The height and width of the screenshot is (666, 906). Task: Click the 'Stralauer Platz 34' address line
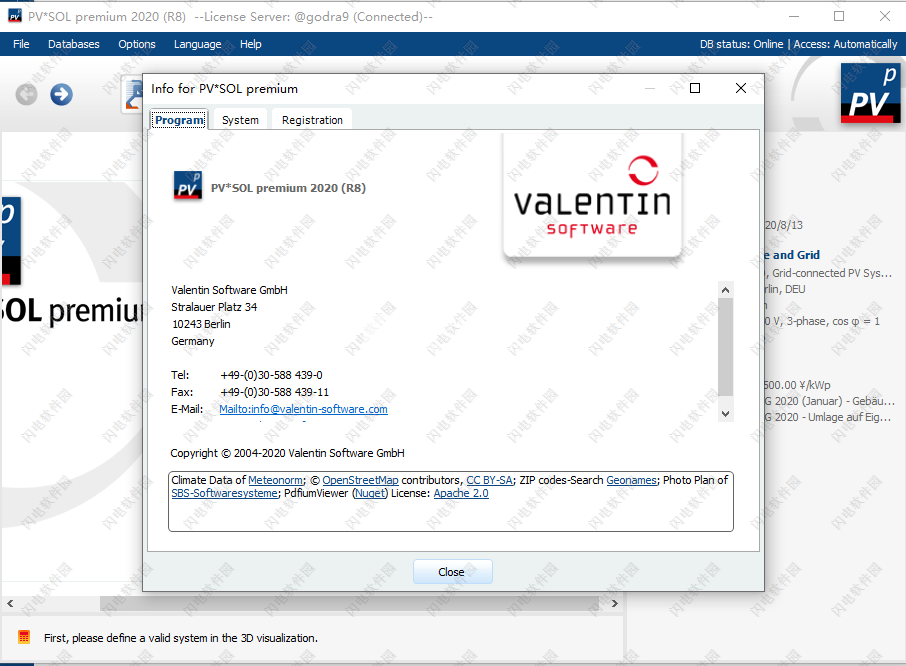[214, 307]
